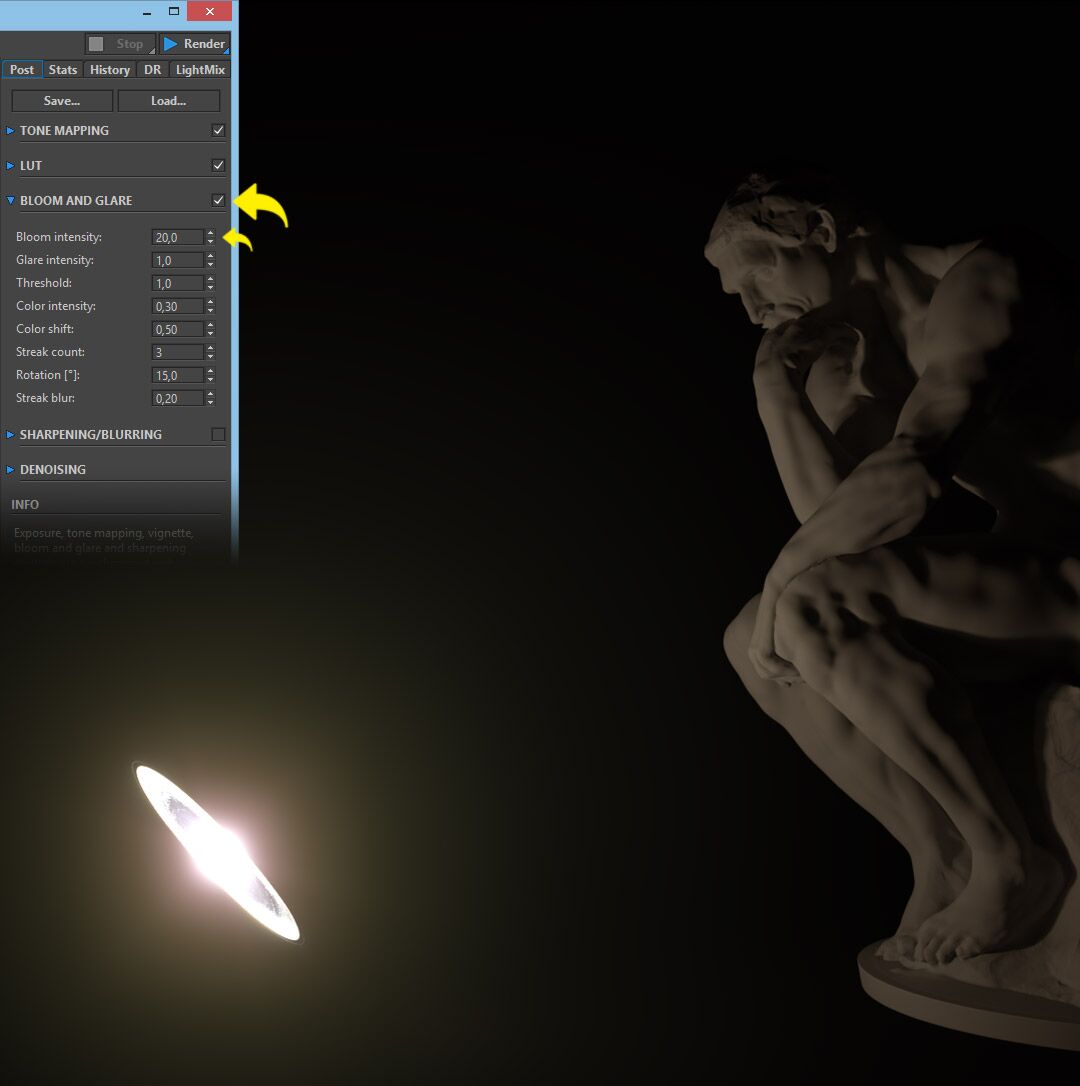Viewport: 1080px width, 1086px height.
Task: Click the Color shift value field
Action: [177, 329]
